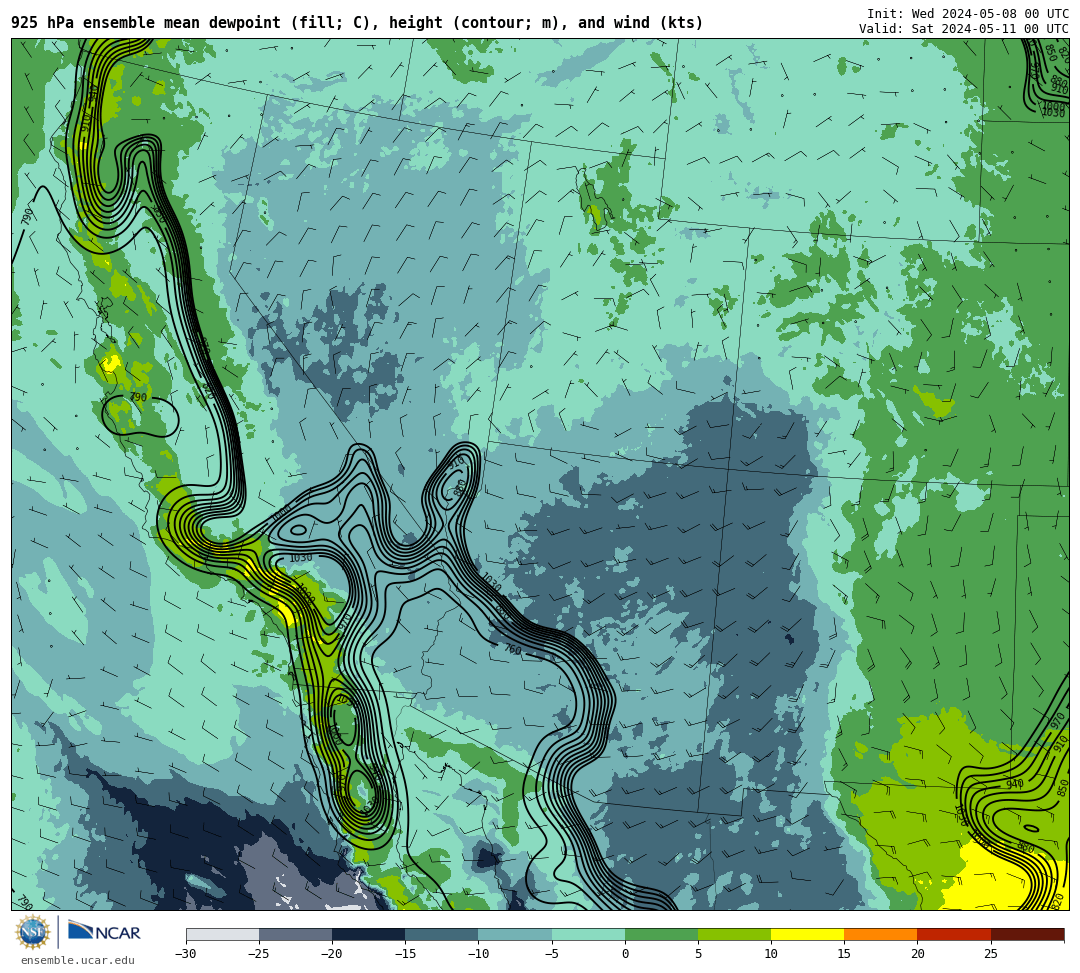1080x973 pixels.
Task: Click the colorbar tick label 25
Action: point(990,954)
